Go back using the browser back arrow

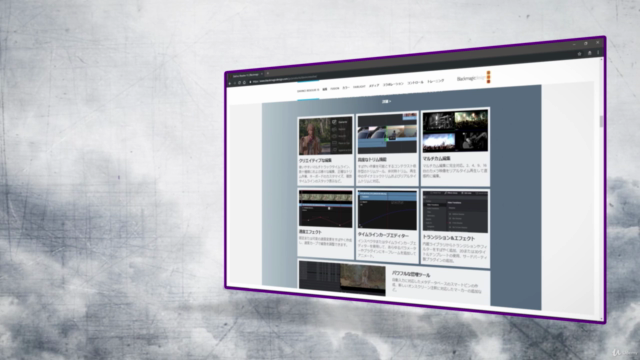point(229,83)
